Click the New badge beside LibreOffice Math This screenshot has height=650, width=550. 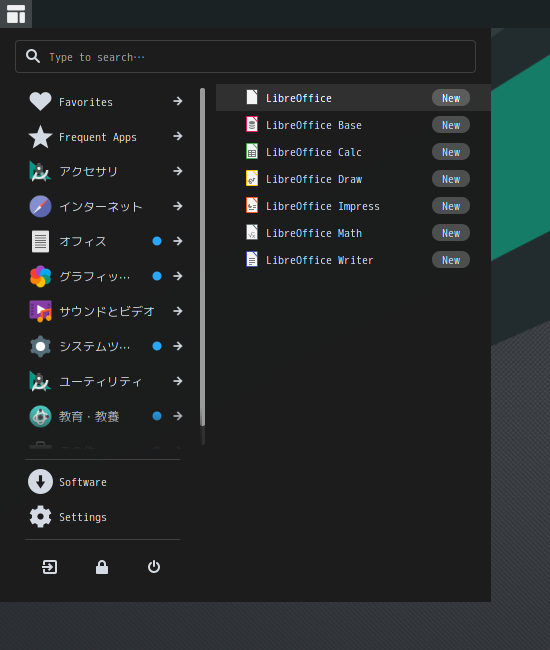451,233
